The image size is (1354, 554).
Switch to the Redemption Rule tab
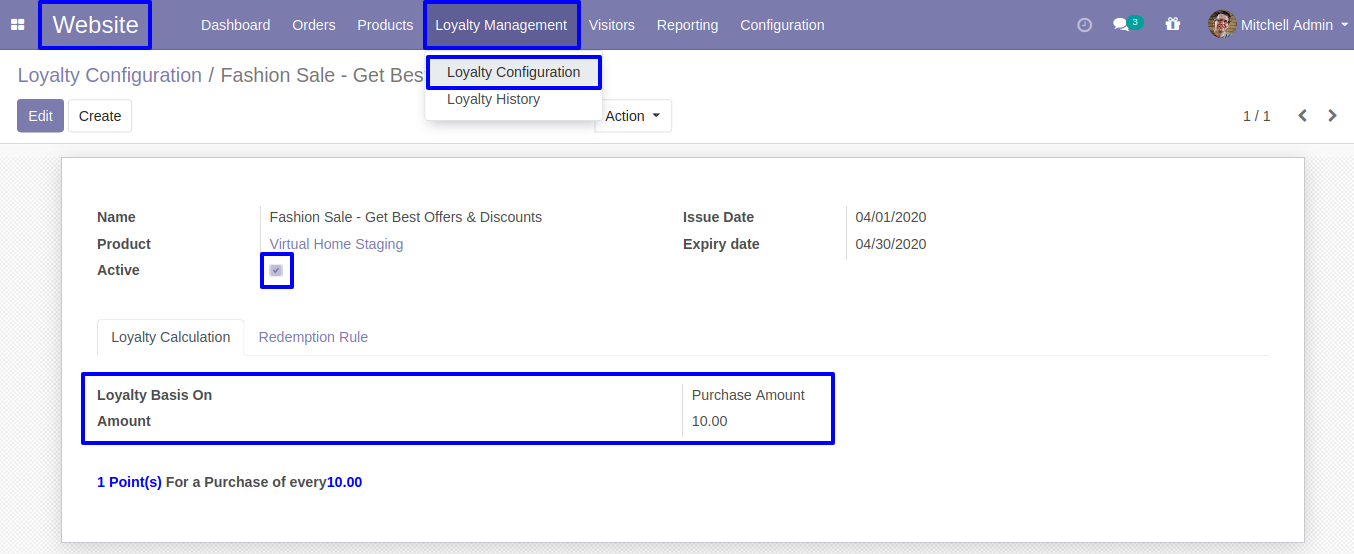(313, 337)
